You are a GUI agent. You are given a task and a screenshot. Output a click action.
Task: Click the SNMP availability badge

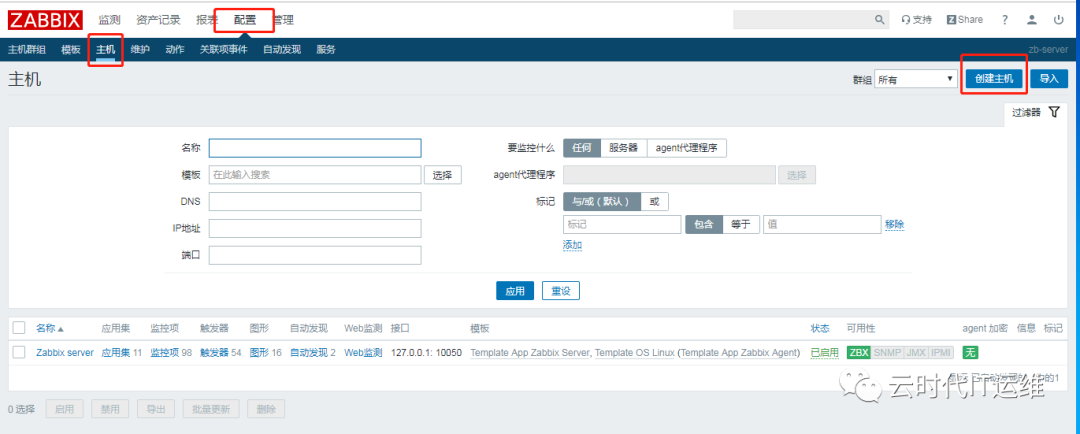(x=887, y=353)
